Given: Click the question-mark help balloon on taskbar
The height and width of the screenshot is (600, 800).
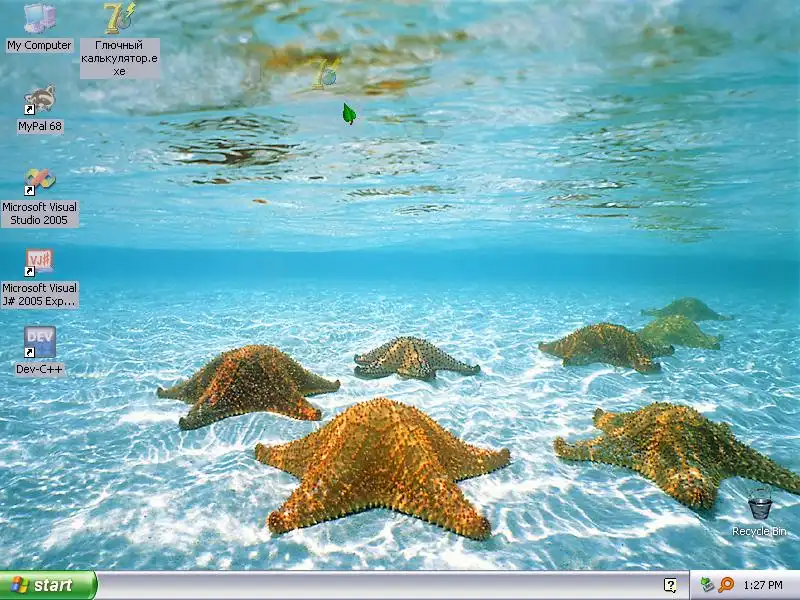Looking at the screenshot, I should click(670, 585).
